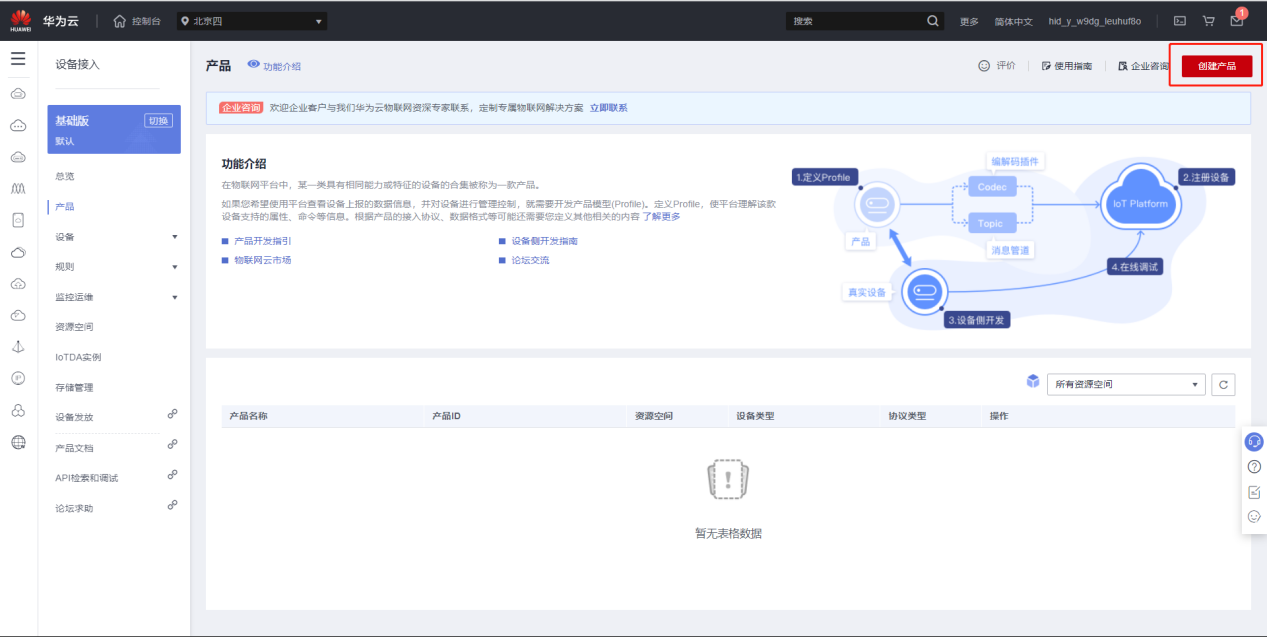Click the 资源空间 column header

[x=654, y=416]
